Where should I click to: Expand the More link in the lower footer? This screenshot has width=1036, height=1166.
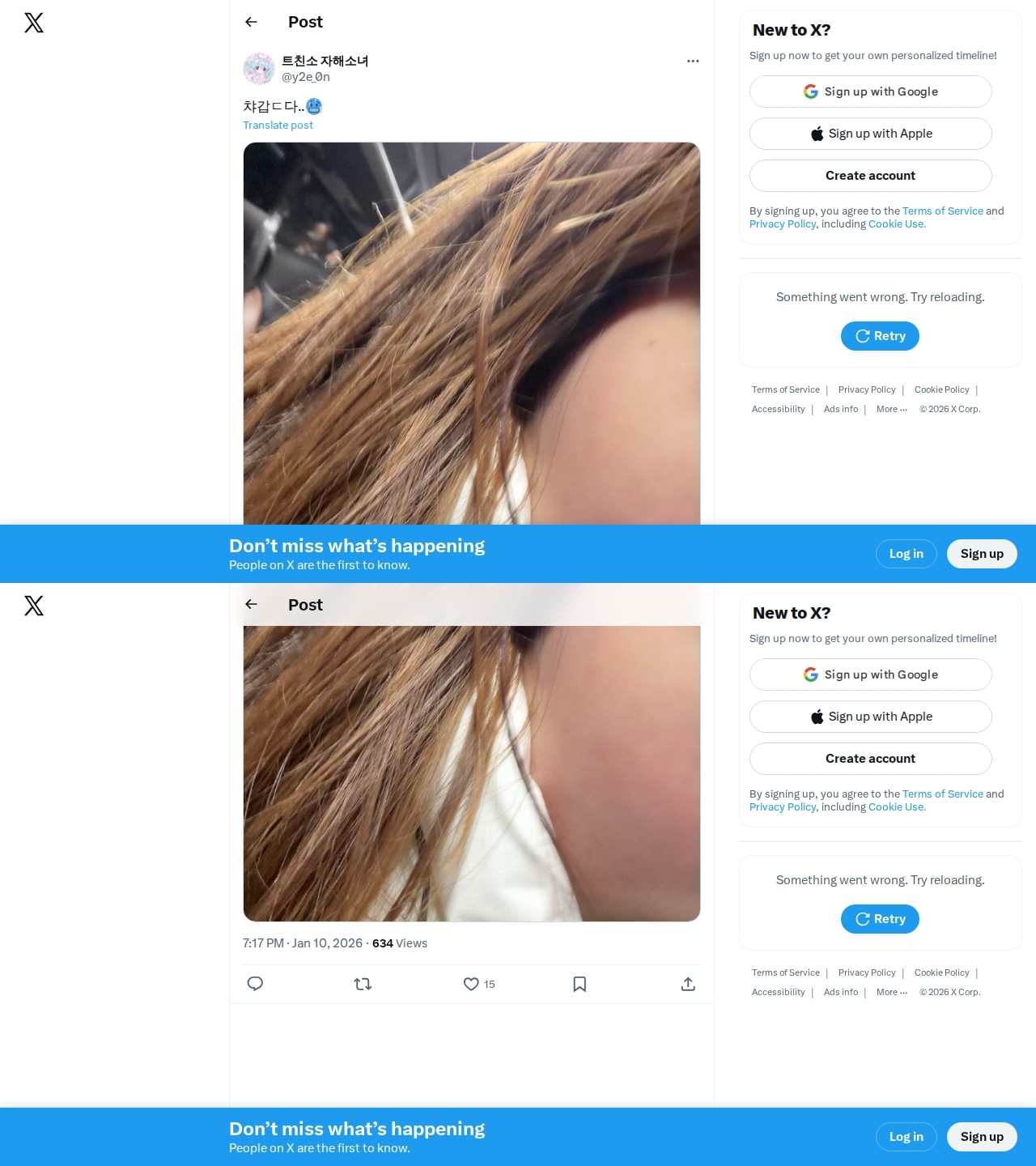click(x=892, y=992)
